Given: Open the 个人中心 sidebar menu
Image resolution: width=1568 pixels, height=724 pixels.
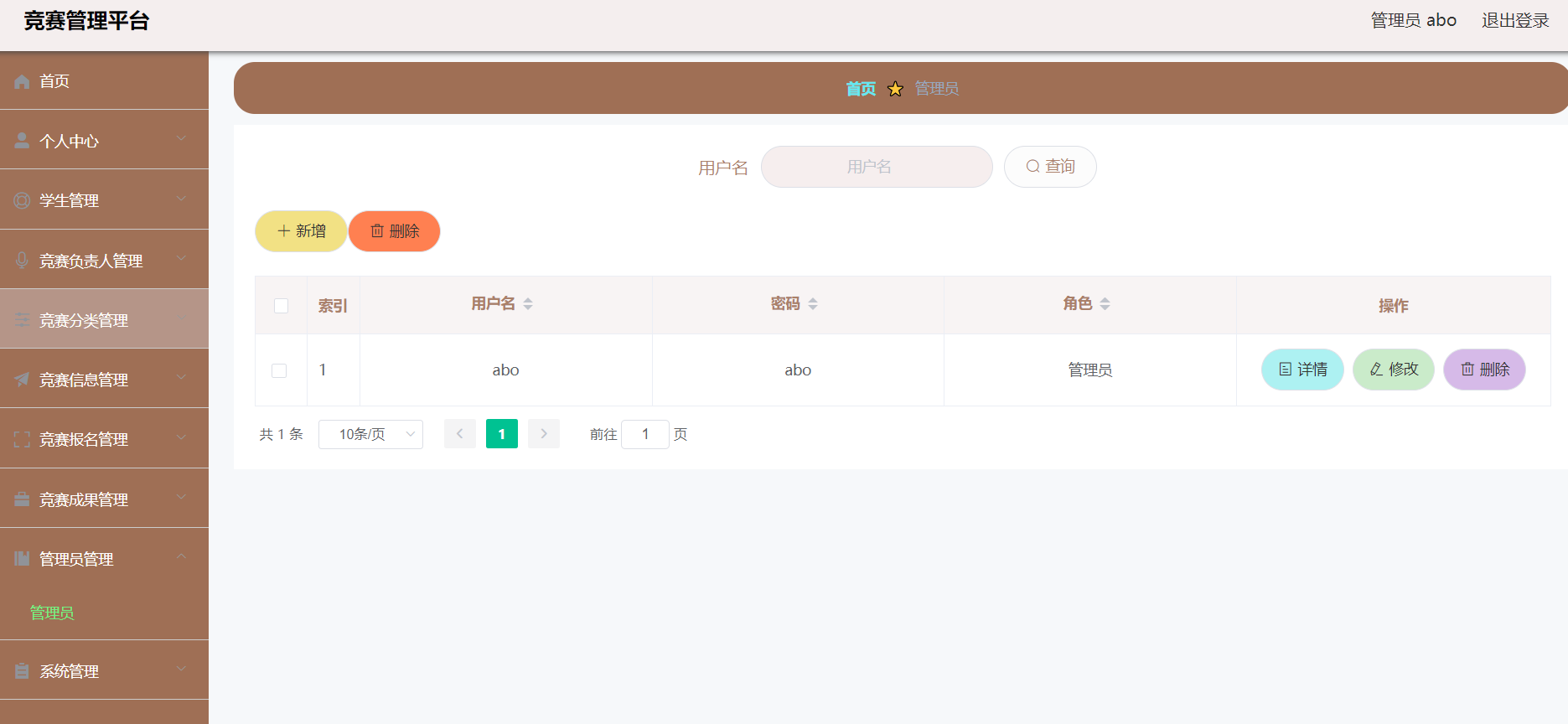Looking at the screenshot, I should click(104, 141).
